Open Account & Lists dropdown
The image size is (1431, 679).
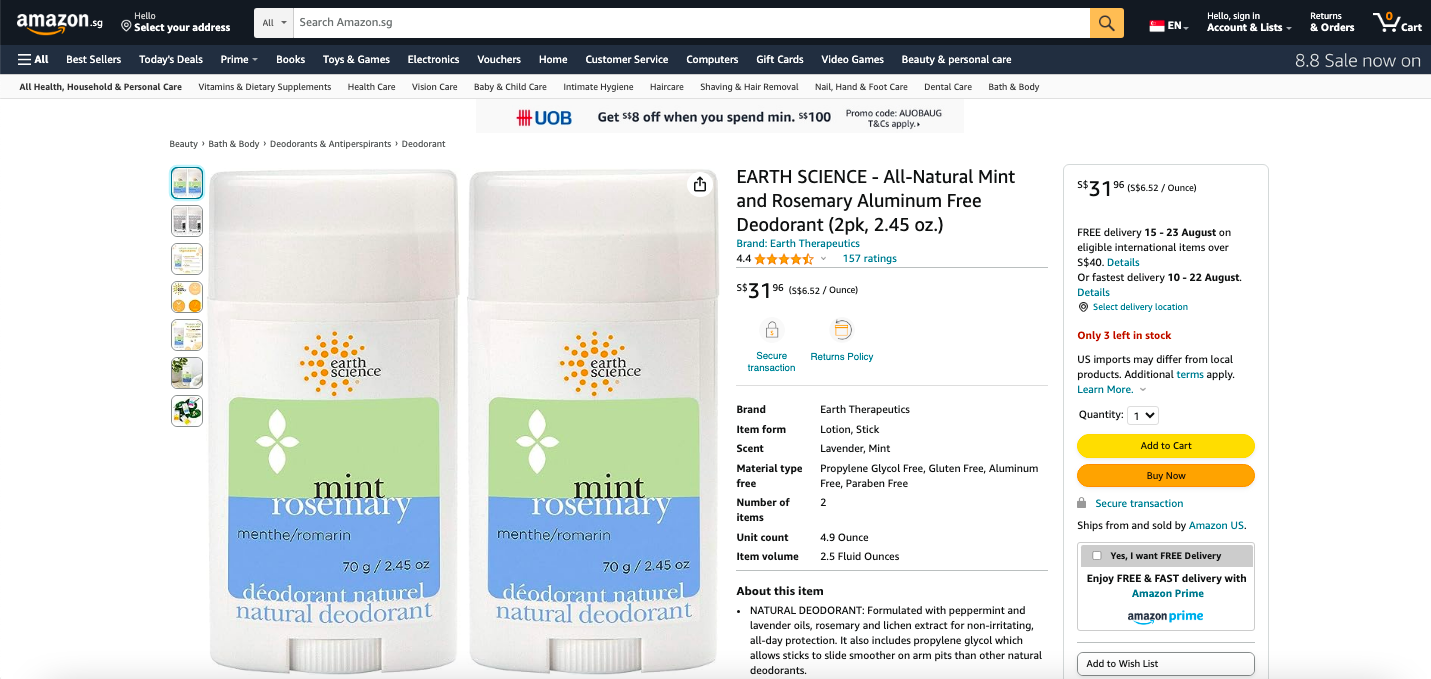1249,22
